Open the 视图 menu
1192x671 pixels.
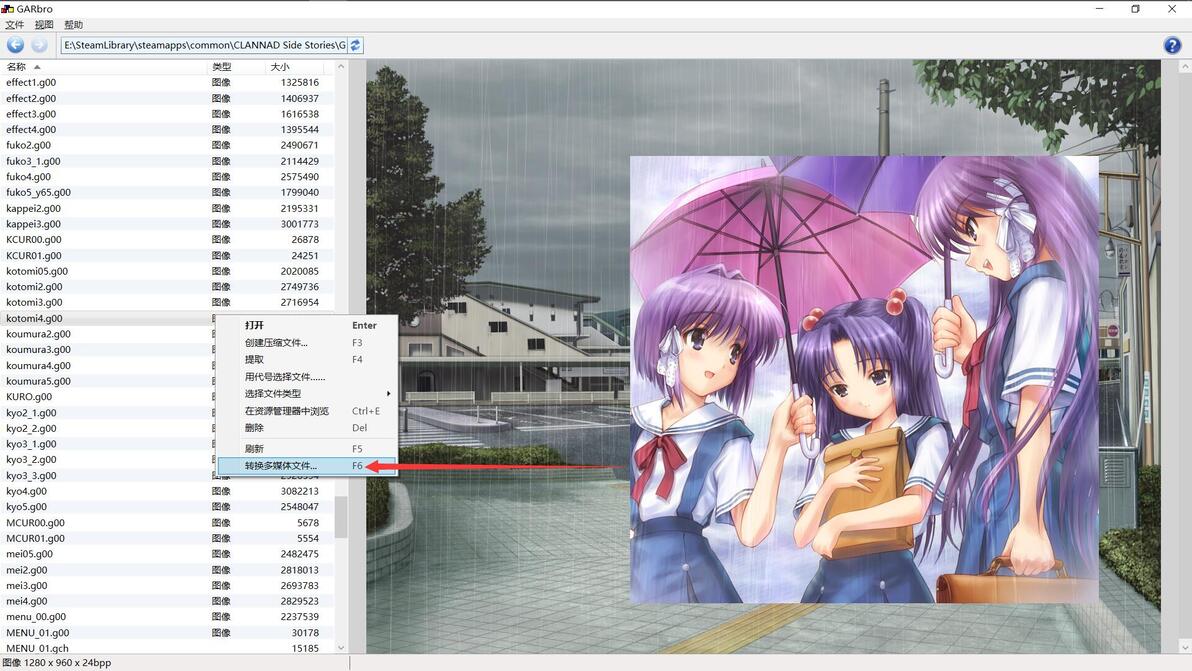pos(44,24)
